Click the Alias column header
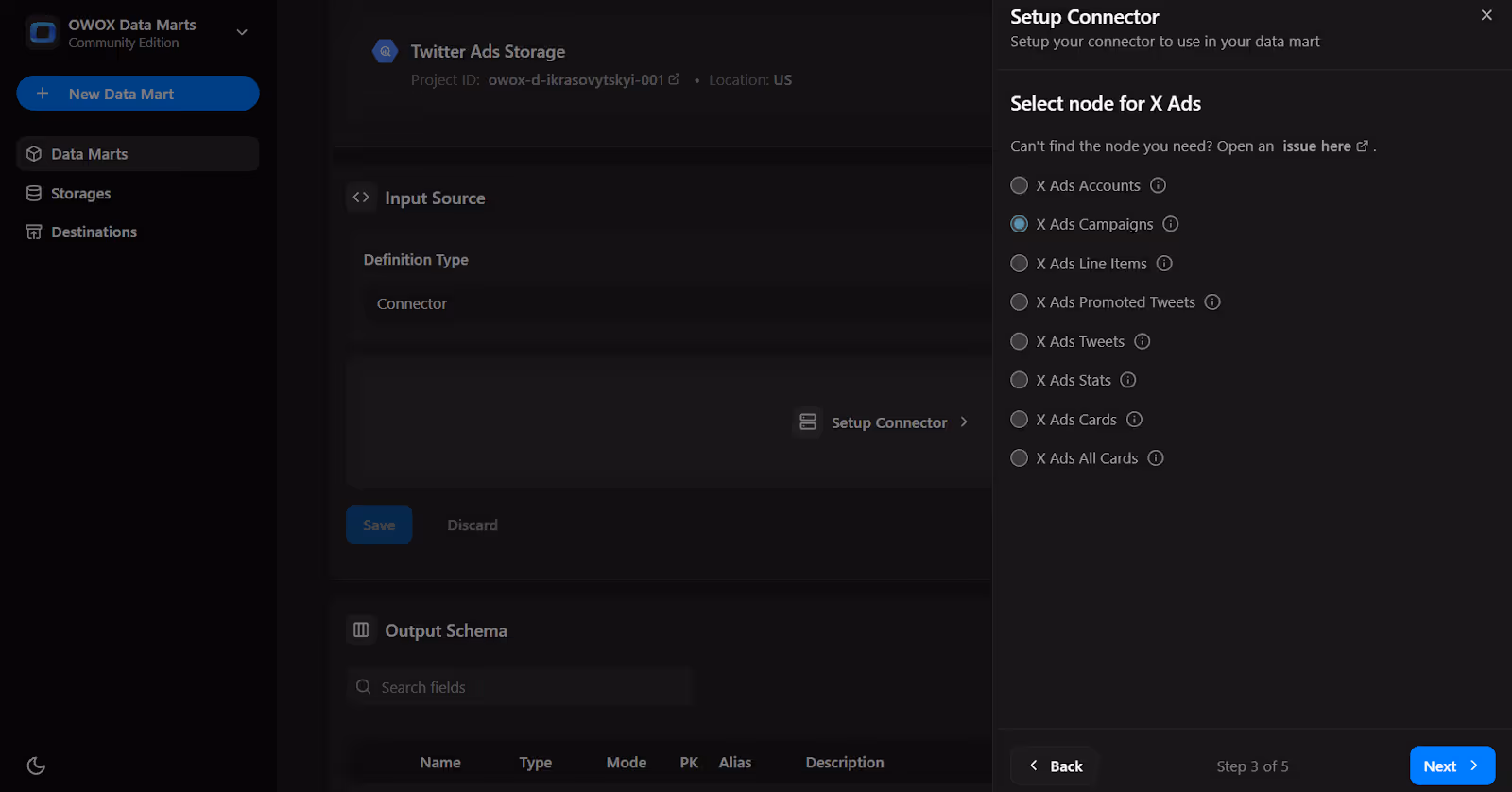The width and height of the screenshot is (1512, 792). tap(735, 763)
